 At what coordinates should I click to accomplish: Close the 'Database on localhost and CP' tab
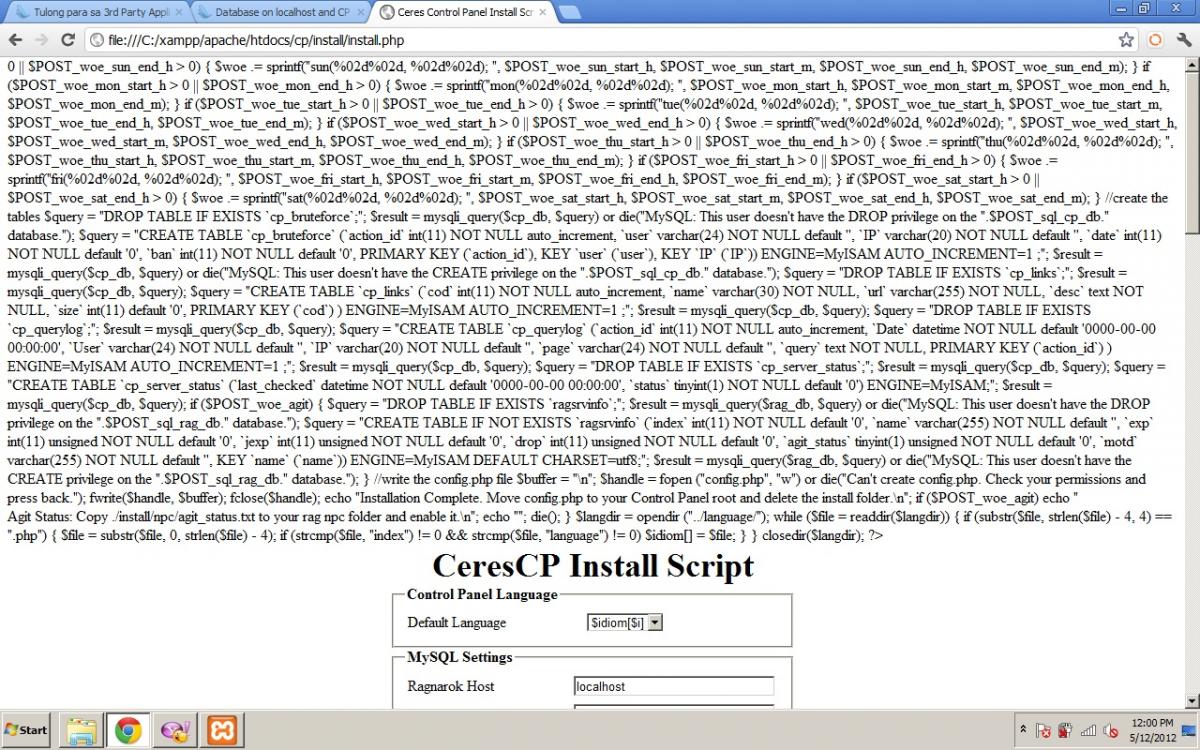[359, 12]
